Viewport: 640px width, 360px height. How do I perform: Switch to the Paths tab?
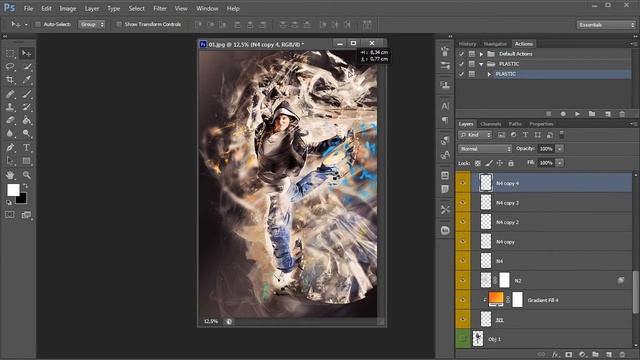tap(515, 124)
